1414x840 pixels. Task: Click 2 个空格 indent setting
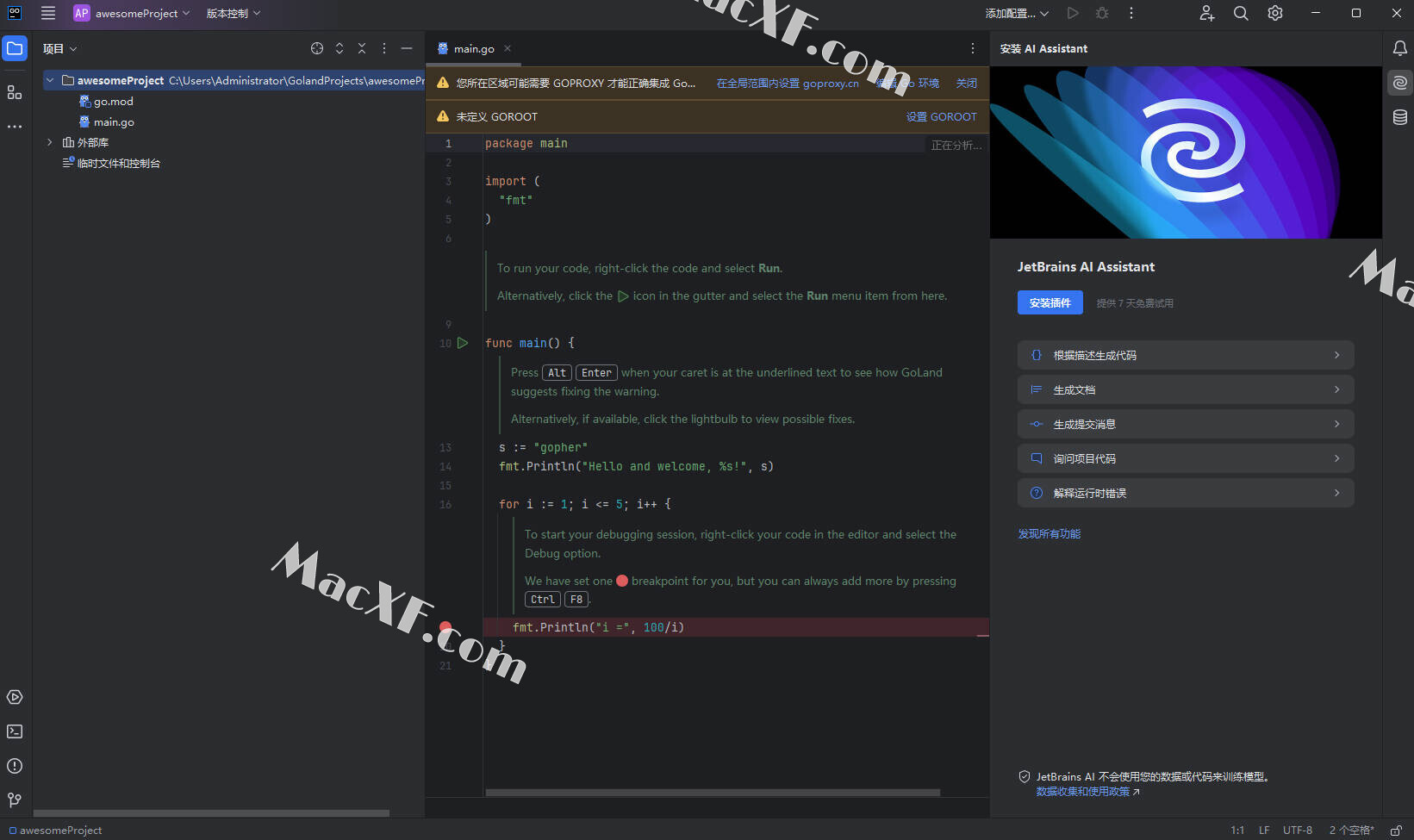(1352, 831)
